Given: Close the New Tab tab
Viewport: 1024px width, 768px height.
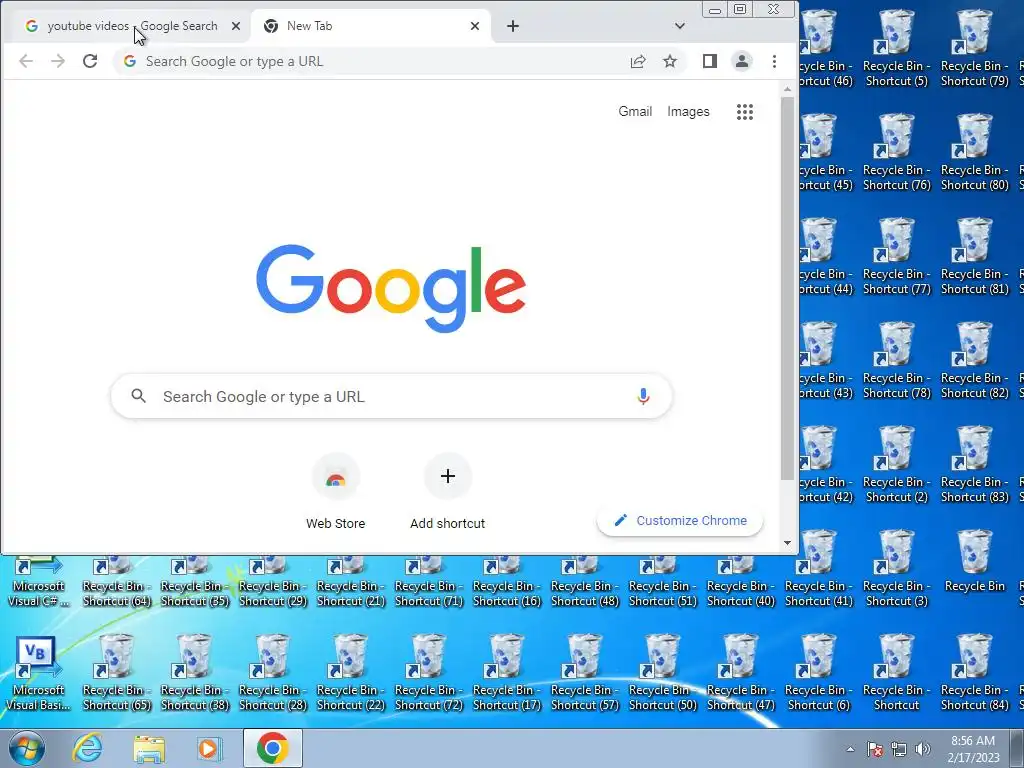Looking at the screenshot, I should 475,26.
